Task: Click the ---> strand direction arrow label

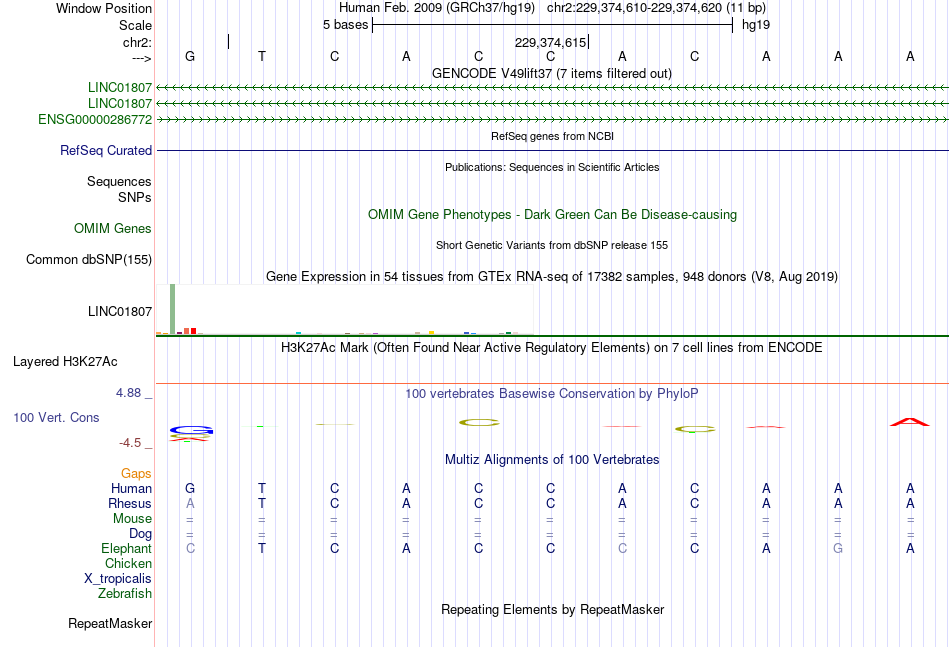Action: (x=142, y=58)
